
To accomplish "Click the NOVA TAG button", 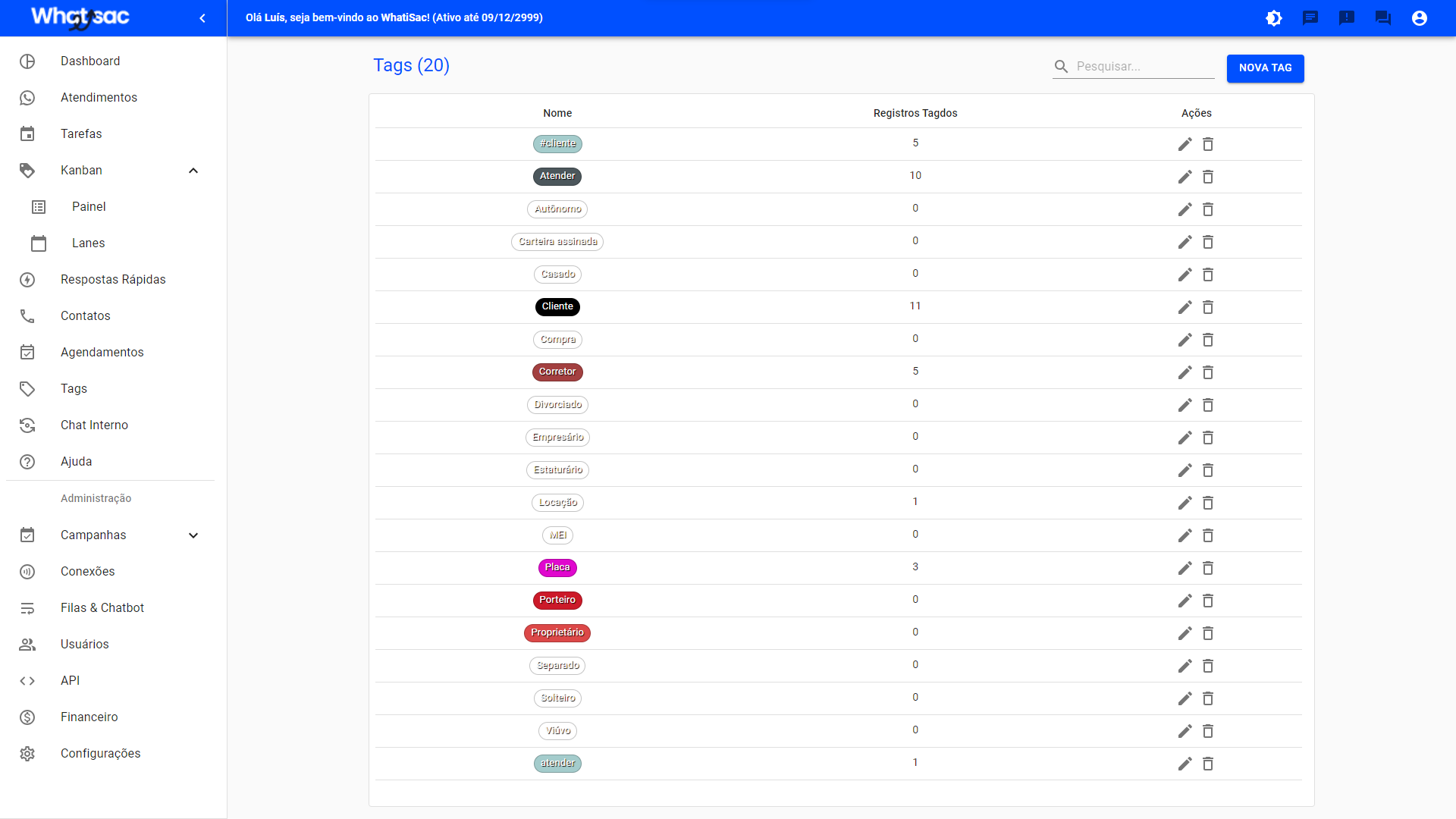I will tap(1265, 68).
